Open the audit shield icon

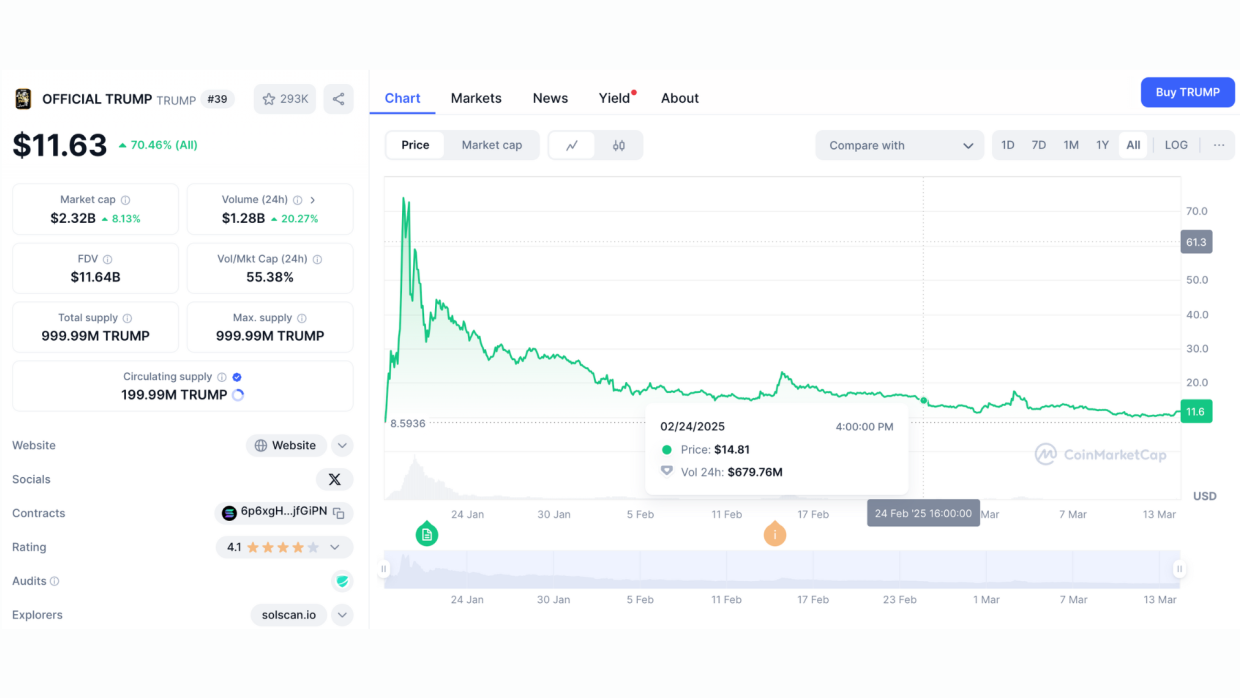[342, 581]
